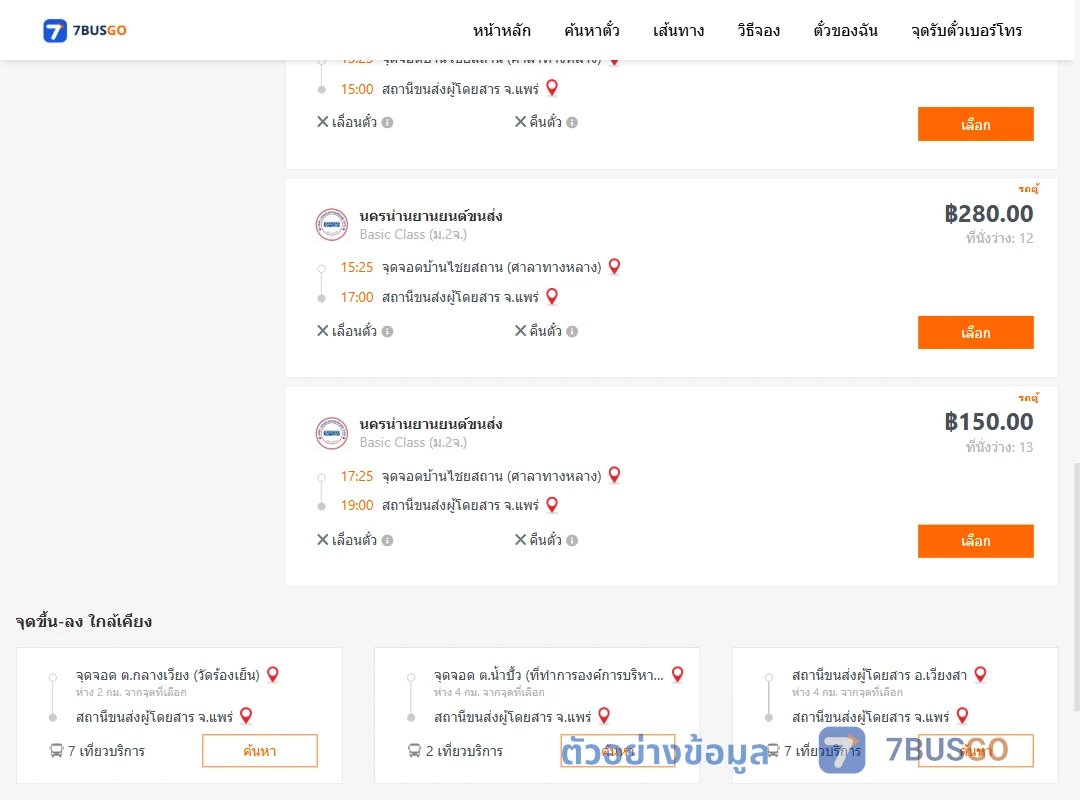Click info icon next to คืนตั๋ว in ฿280 trip
1080x800 pixels.
[x=572, y=331]
